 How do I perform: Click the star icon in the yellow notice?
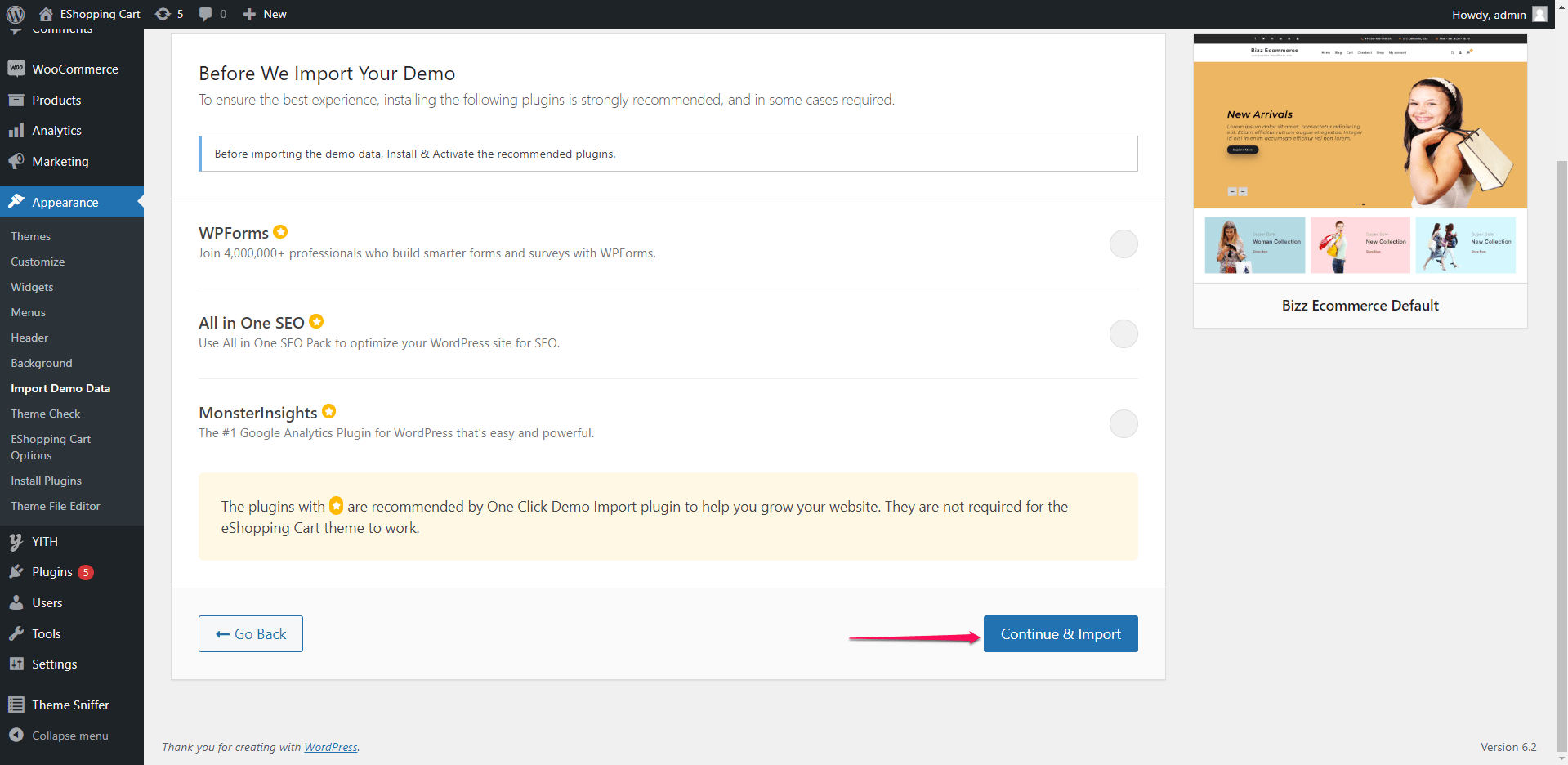[336, 506]
